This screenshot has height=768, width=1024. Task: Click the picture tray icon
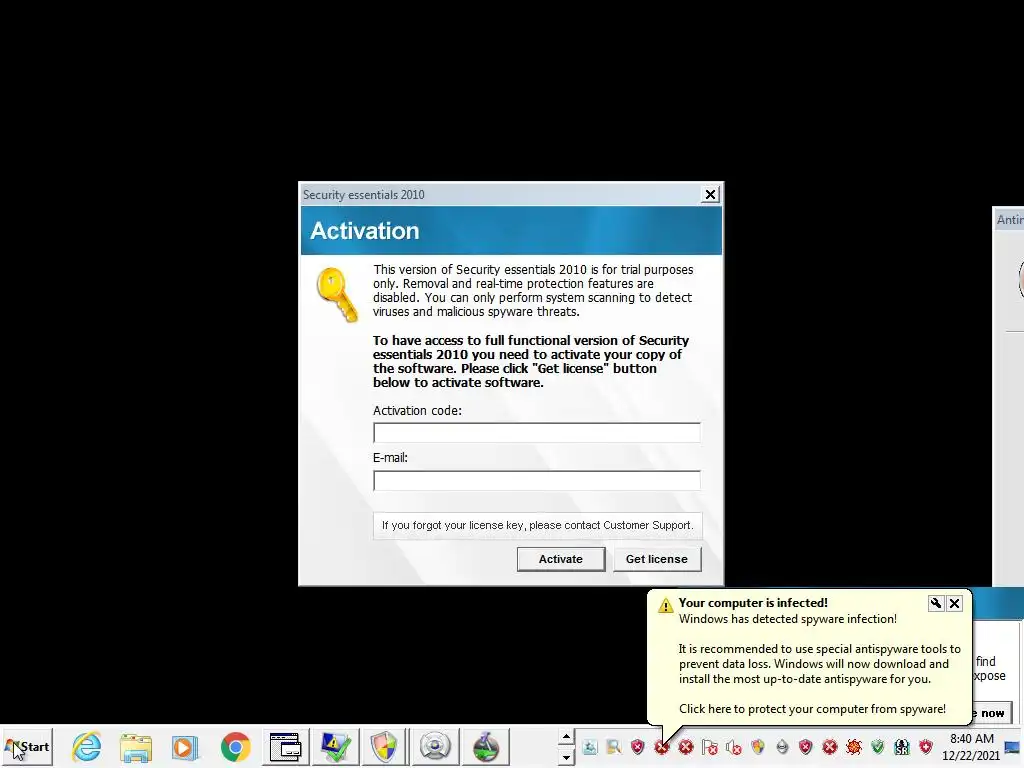pyautogui.click(x=590, y=746)
